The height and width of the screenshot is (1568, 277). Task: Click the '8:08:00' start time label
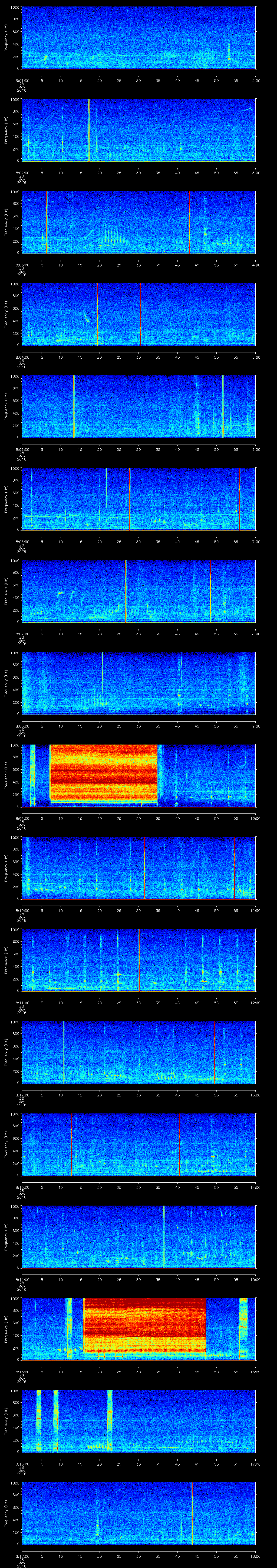(x=22, y=726)
